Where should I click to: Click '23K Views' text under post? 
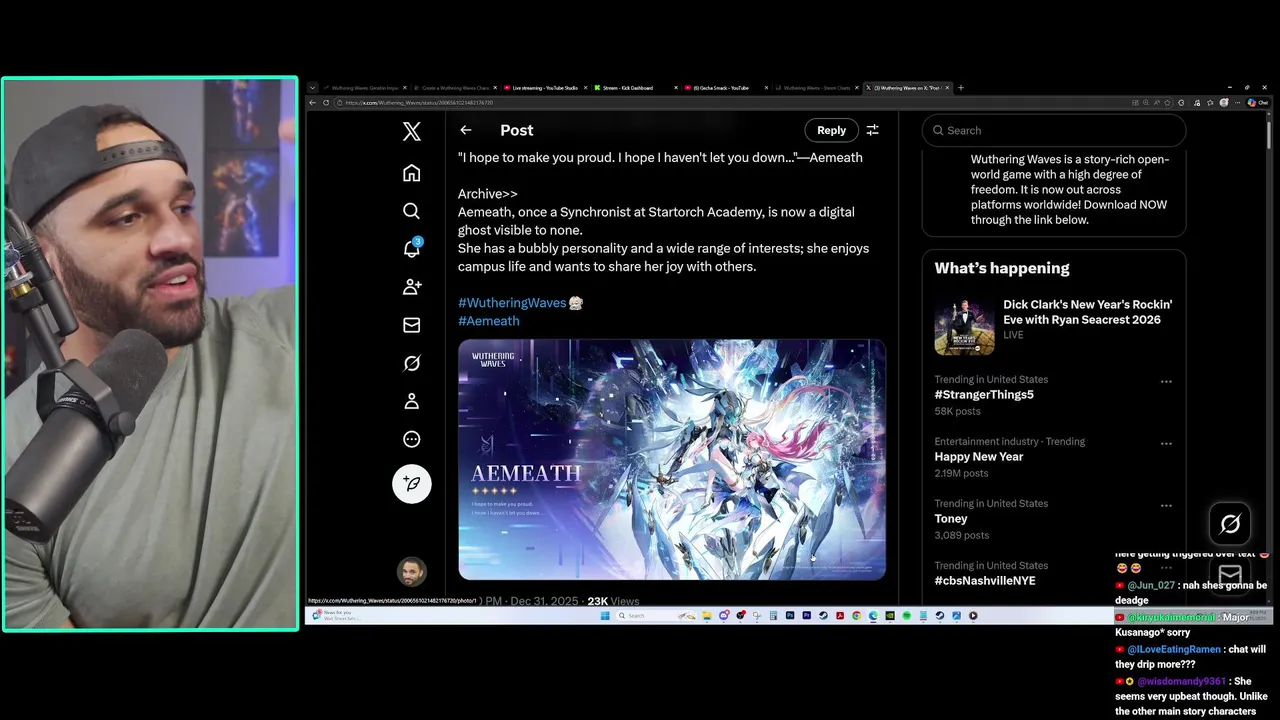tap(613, 601)
